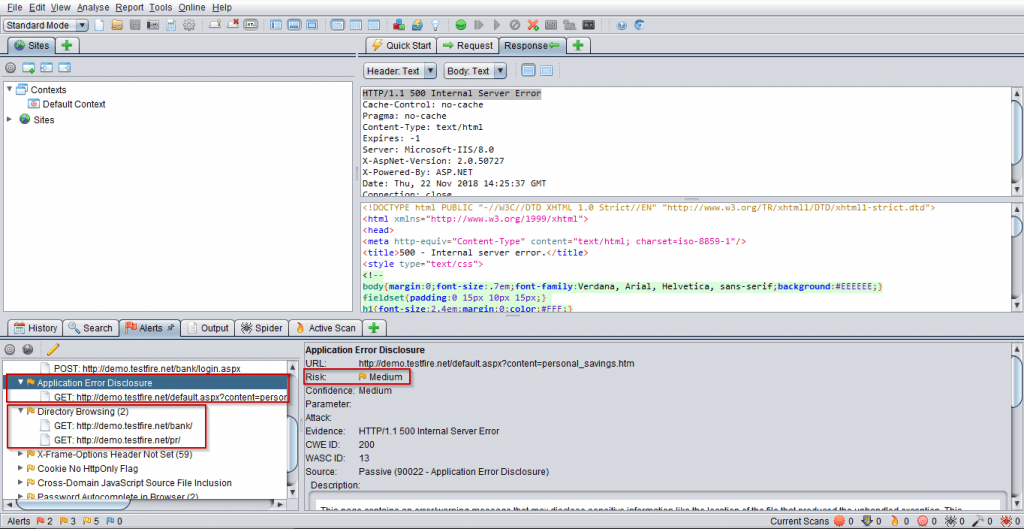Click the Snapshot Session toolbar icon

[x=153, y=25]
